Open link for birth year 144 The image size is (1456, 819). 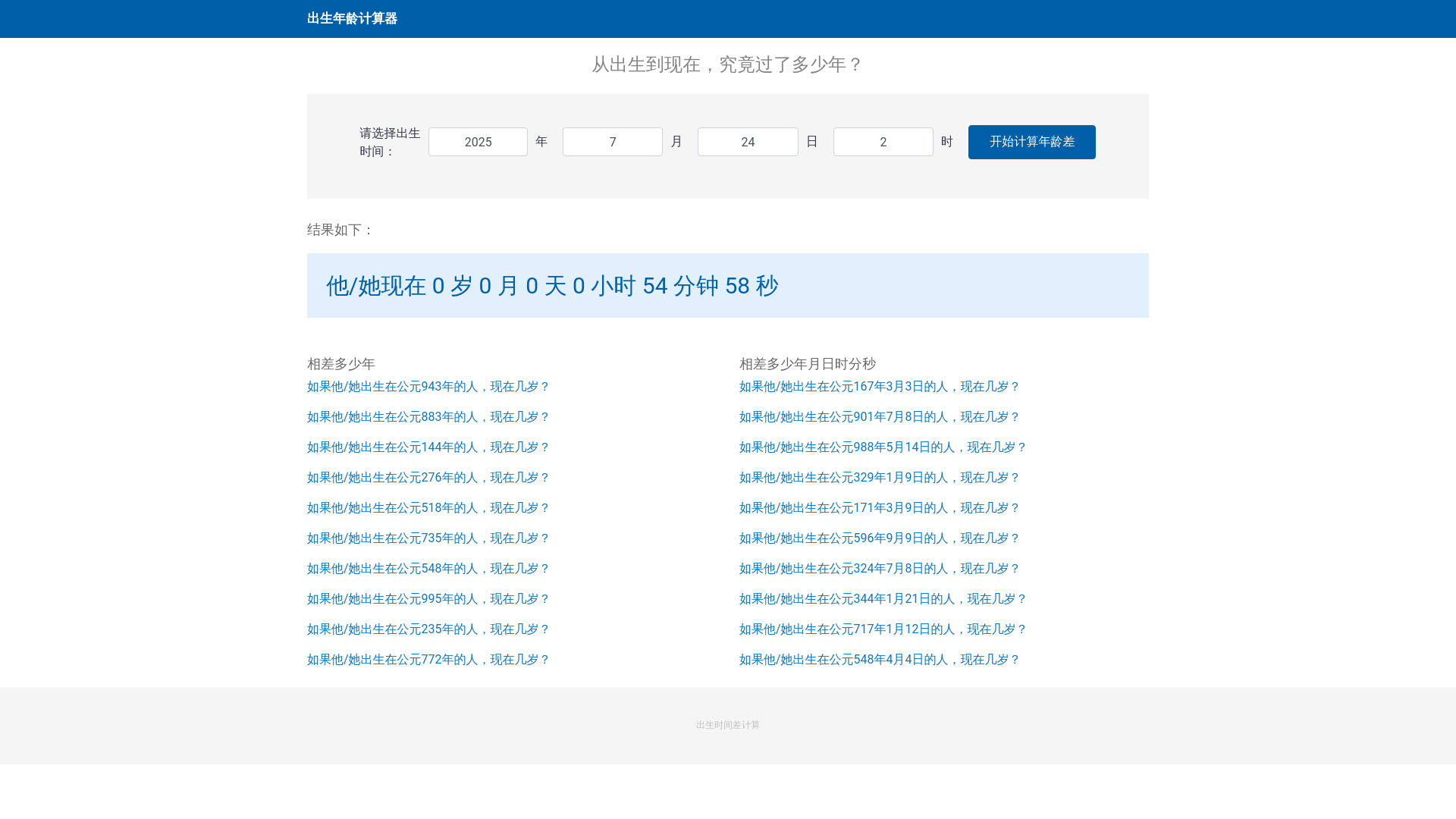(x=428, y=447)
